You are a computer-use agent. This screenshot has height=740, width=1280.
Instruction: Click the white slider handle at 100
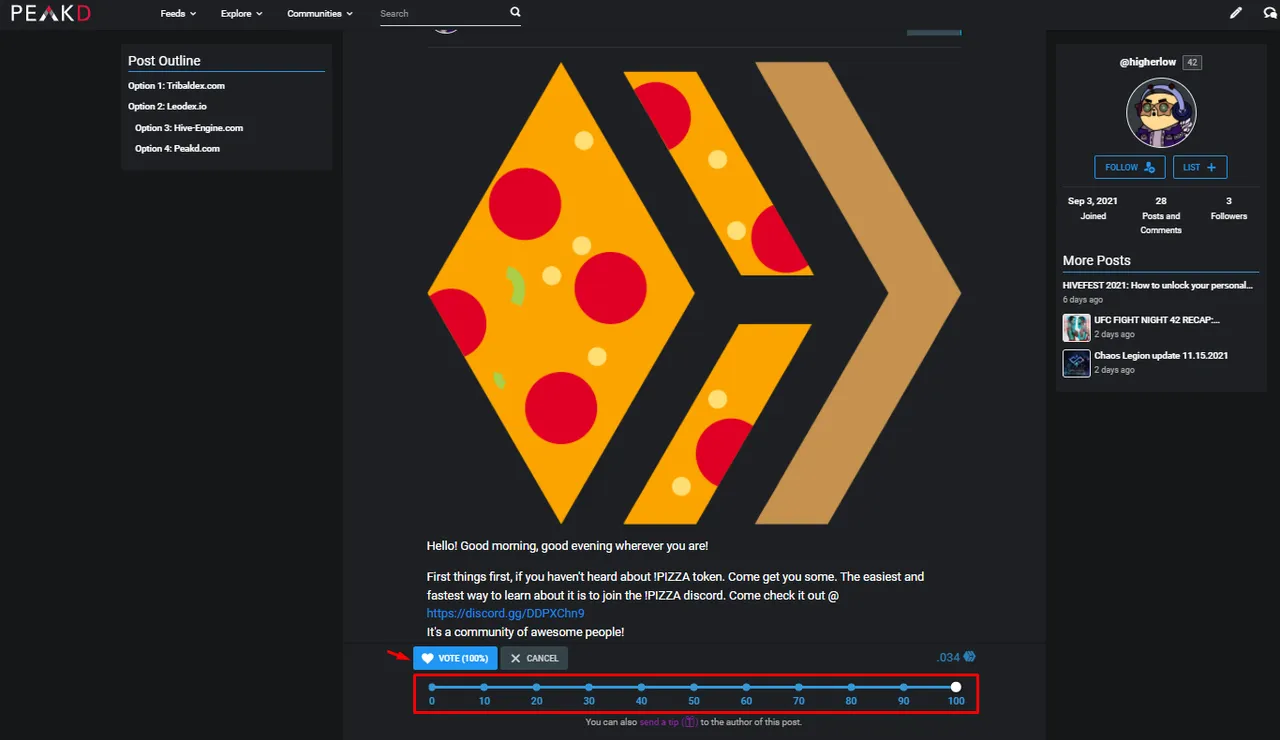tap(956, 687)
